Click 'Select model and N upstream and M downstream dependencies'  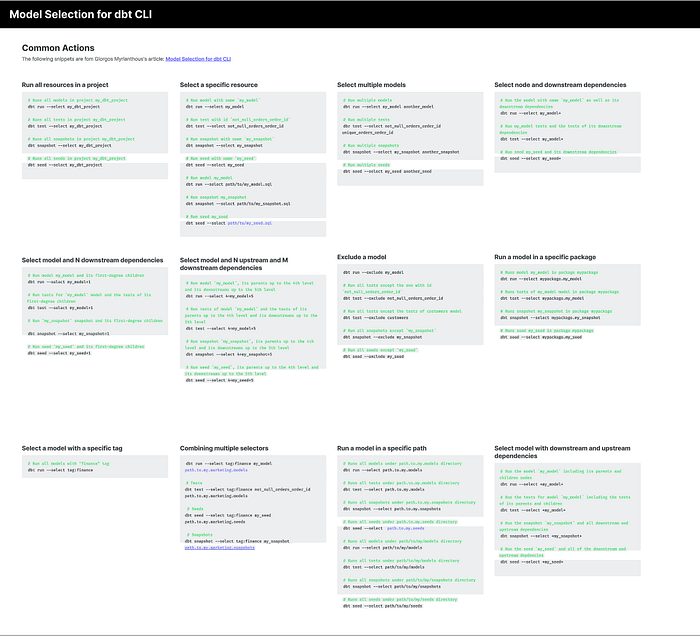click(x=234, y=264)
